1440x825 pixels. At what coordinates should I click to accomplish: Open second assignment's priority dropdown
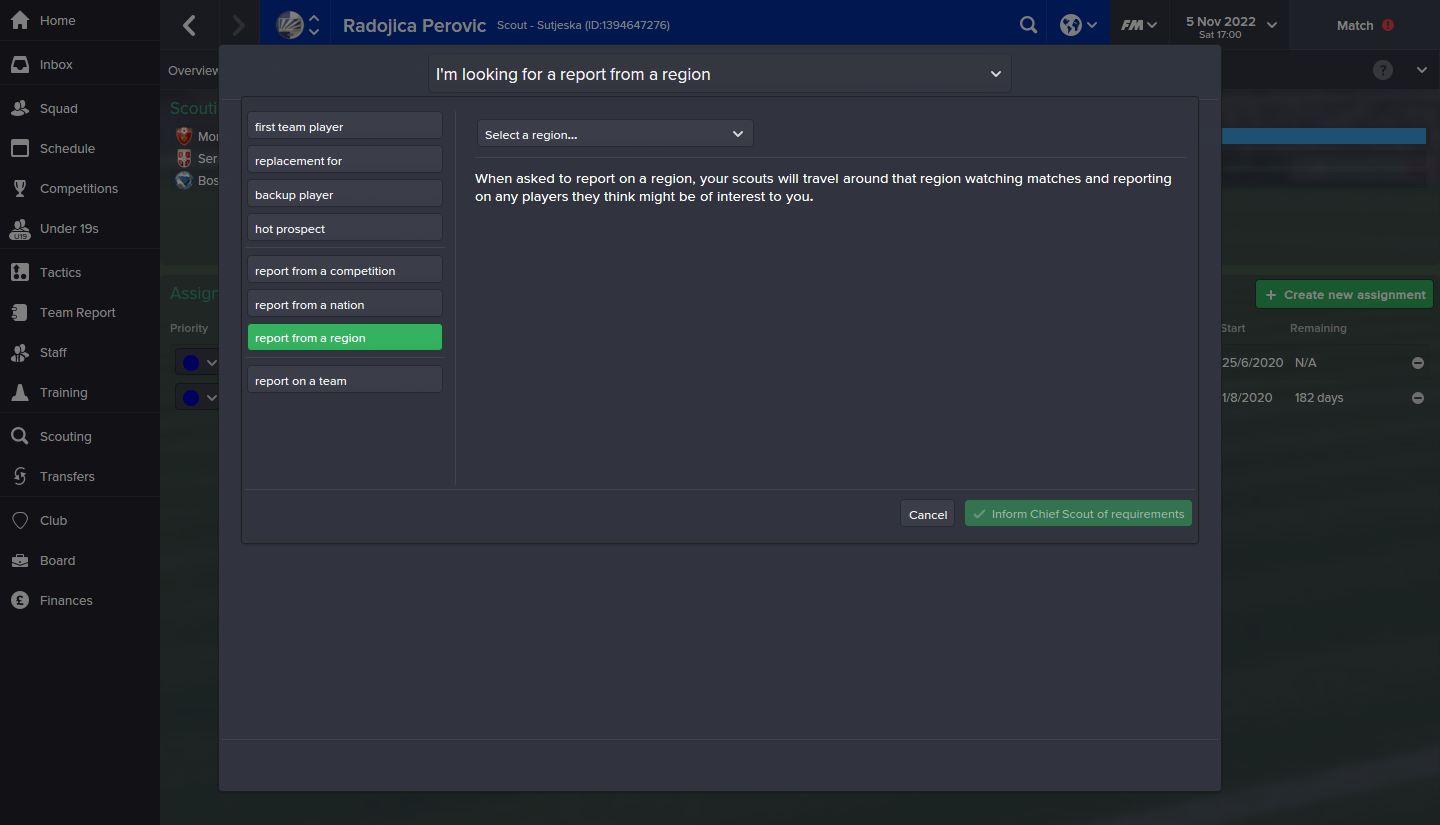tap(198, 398)
